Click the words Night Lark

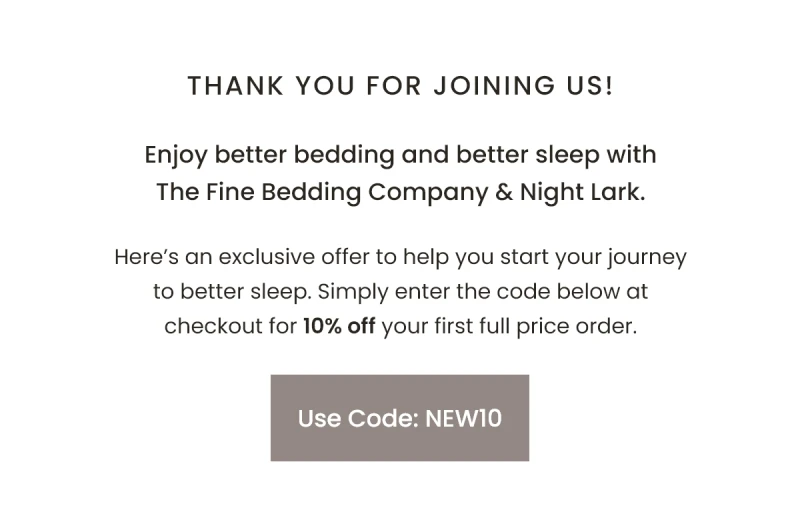pos(583,192)
